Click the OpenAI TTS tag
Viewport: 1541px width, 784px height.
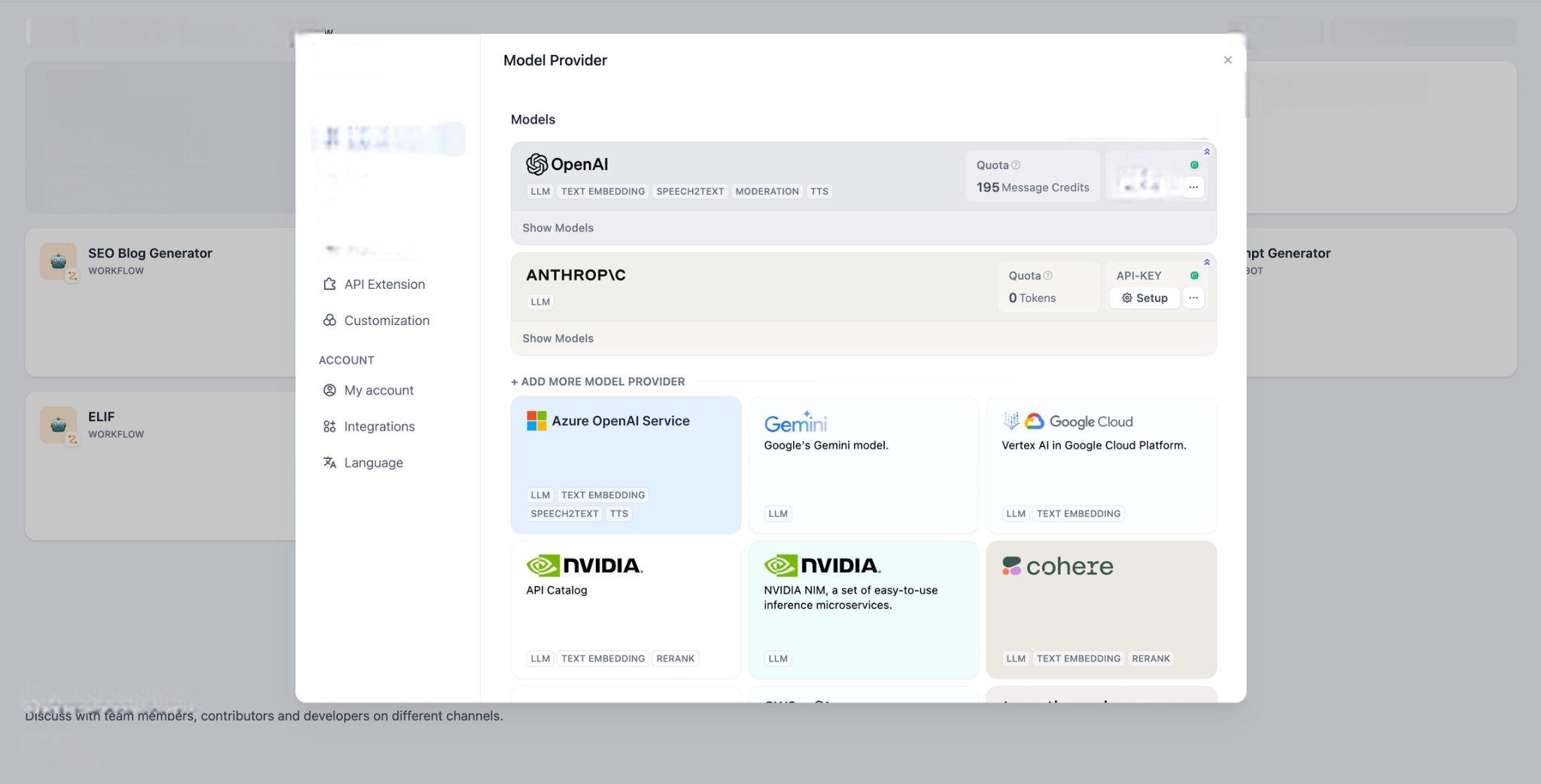[x=819, y=192]
